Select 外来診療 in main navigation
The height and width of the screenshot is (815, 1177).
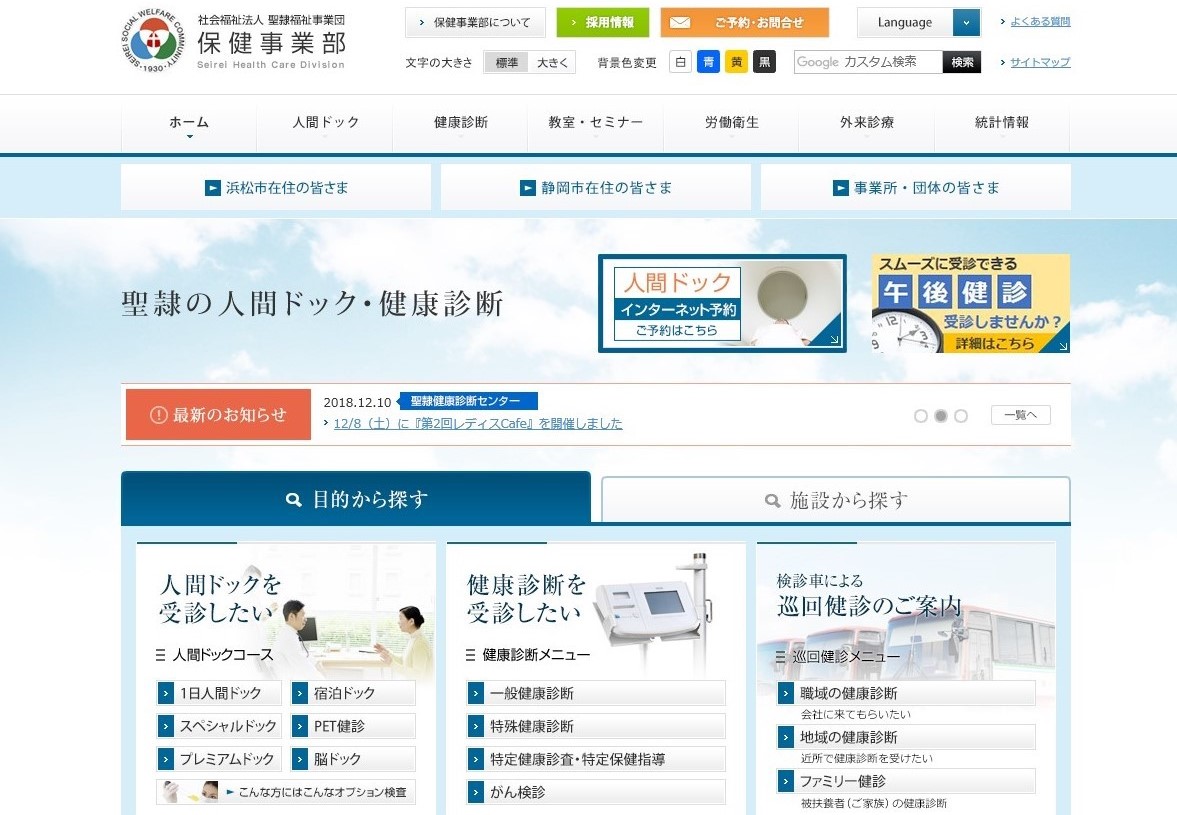pyautogui.click(x=866, y=123)
